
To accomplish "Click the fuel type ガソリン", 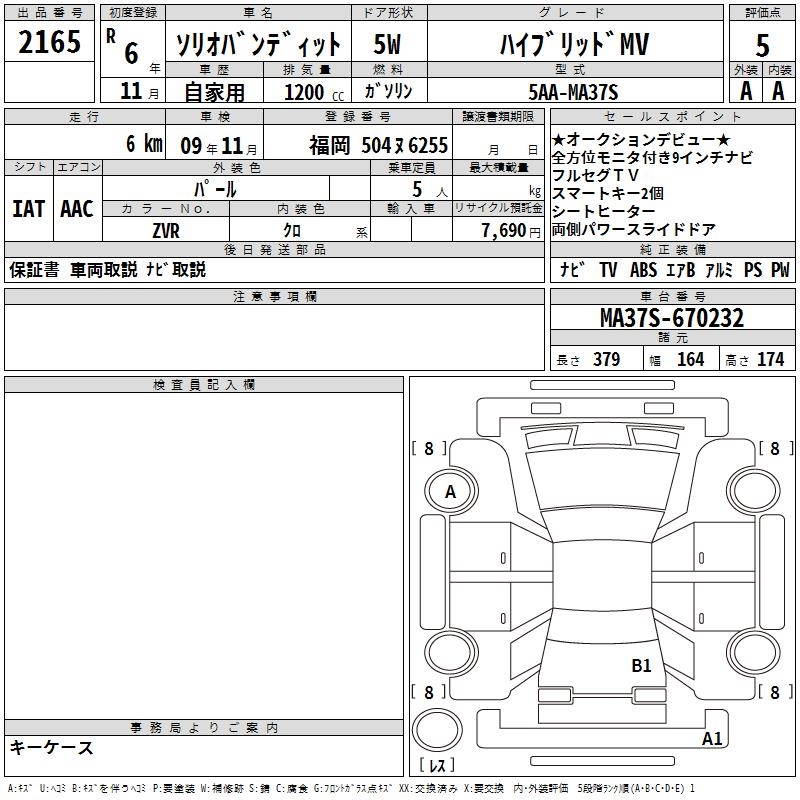I will [x=388, y=91].
